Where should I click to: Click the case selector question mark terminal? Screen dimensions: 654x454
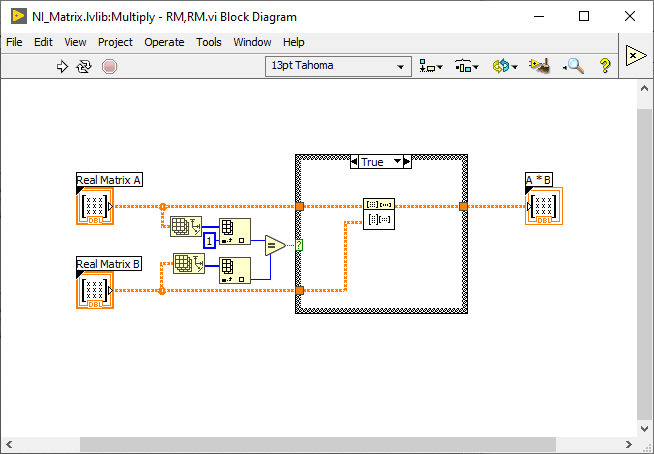(x=299, y=245)
